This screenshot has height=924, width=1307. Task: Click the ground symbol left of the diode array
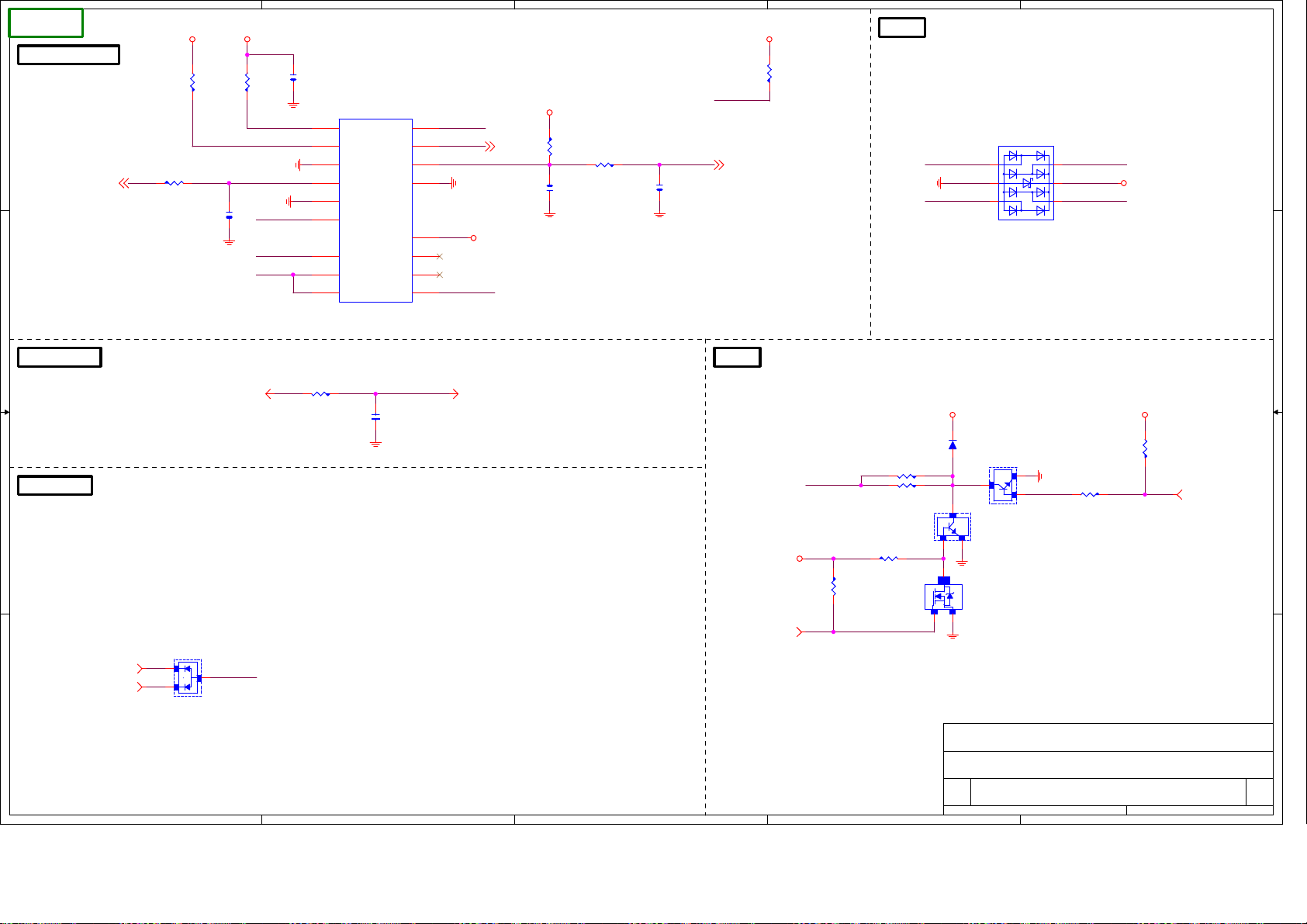pos(939,183)
